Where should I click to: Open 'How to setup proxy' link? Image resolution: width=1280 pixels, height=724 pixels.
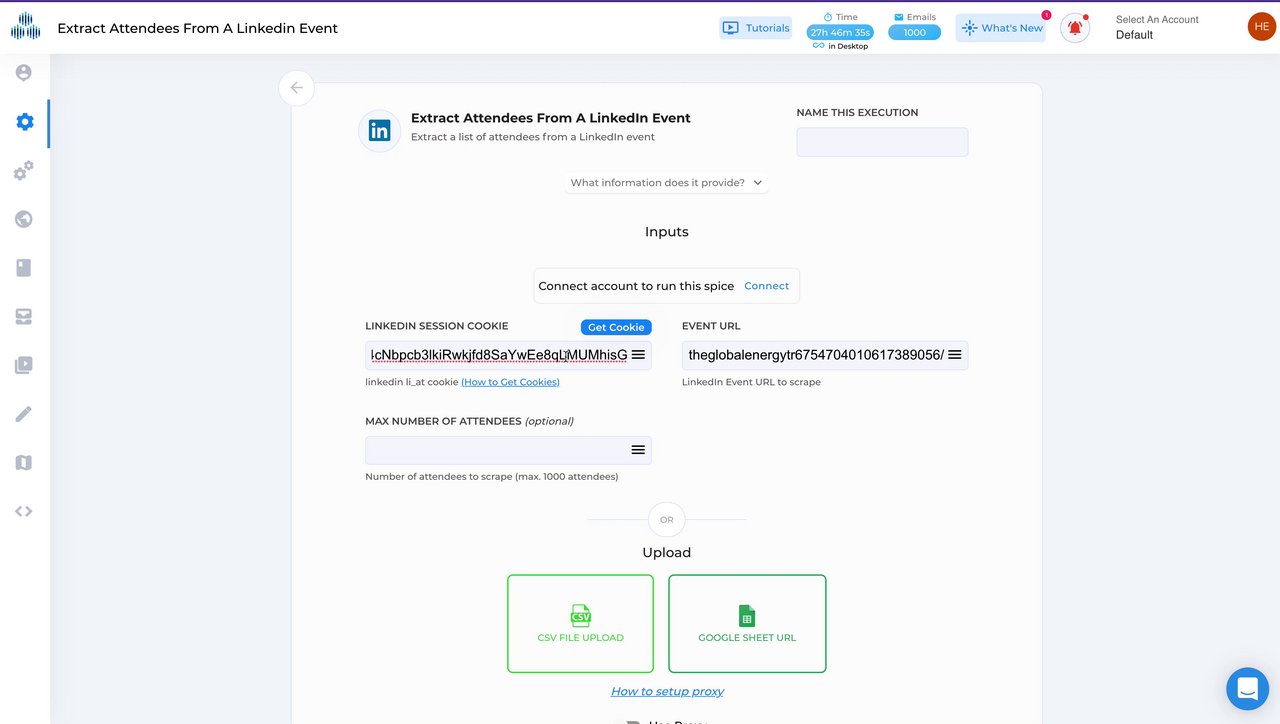click(x=667, y=691)
